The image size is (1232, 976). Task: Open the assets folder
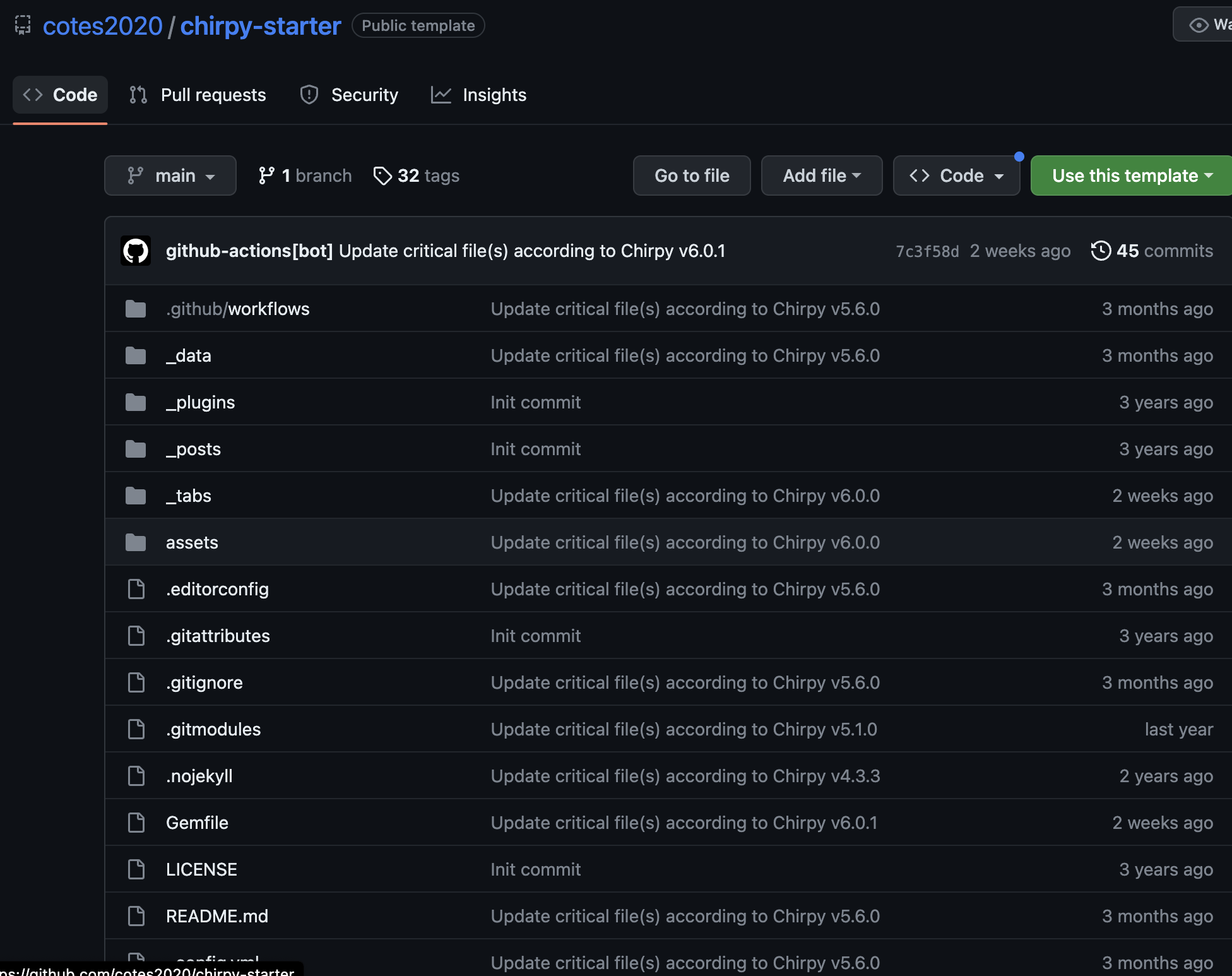tap(192, 542)
